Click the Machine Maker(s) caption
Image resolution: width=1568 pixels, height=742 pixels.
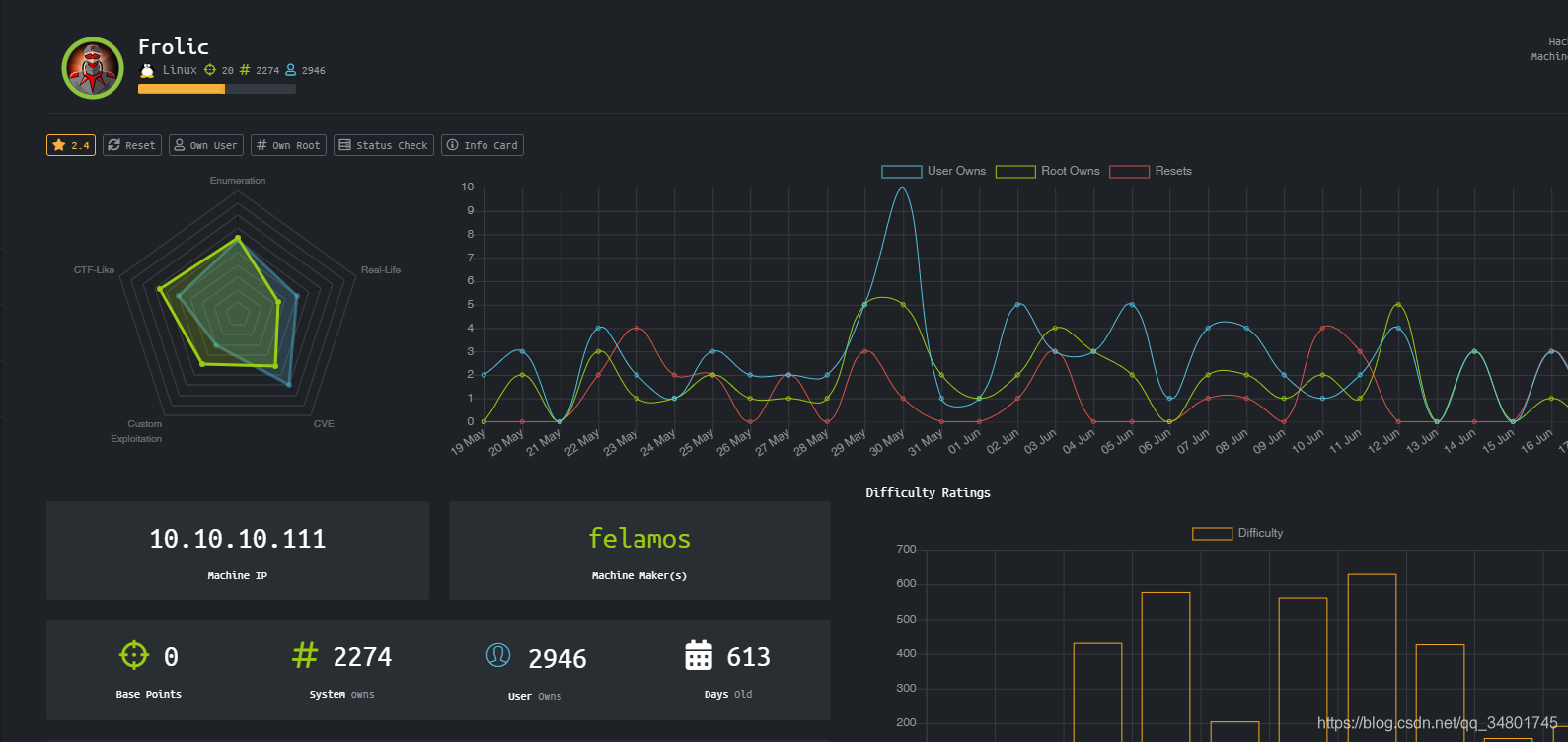pyautogui.click(x=639, y=576)
